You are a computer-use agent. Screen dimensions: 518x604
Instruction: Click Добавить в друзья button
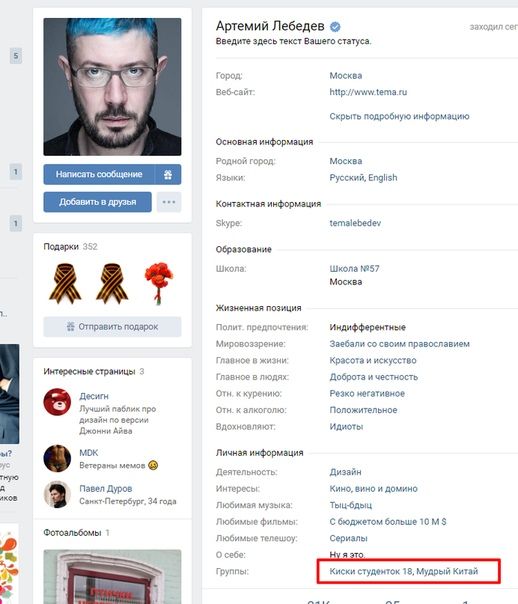point(97,202)
